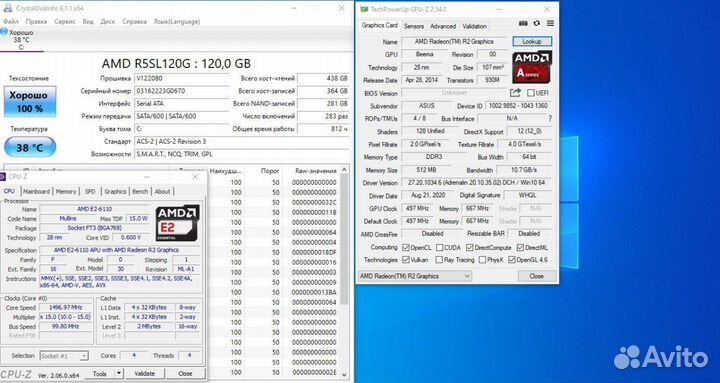Toggle the OpenGL 4.6 checkbox
The image size is (720, 383).
click(x=512, y=260)
